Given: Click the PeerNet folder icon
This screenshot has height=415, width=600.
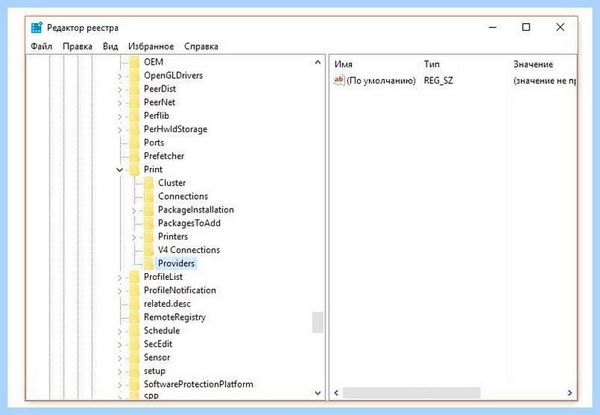Looking at the screenshot, I should (134, 102).
